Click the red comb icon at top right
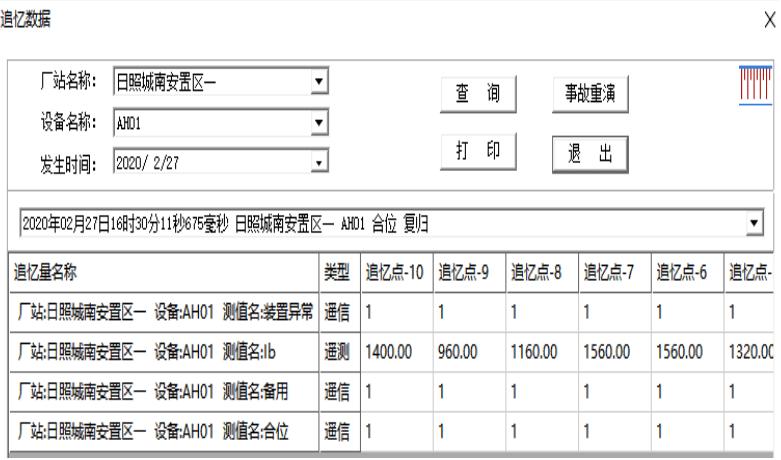 [755, 85]
